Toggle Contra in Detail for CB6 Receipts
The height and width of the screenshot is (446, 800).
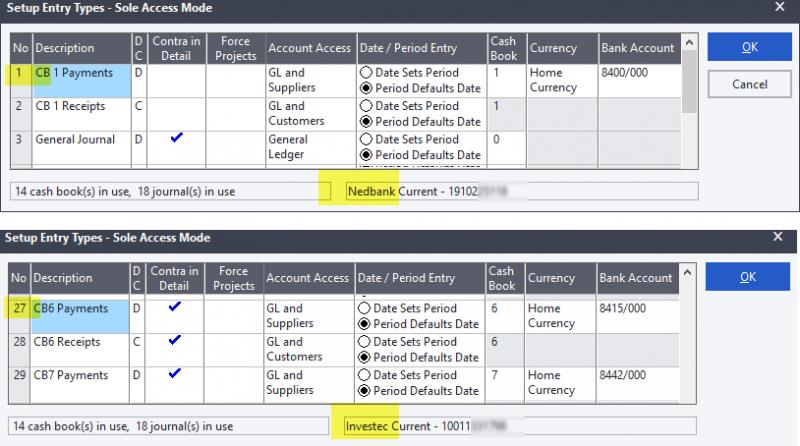click(x=176, y=342)
